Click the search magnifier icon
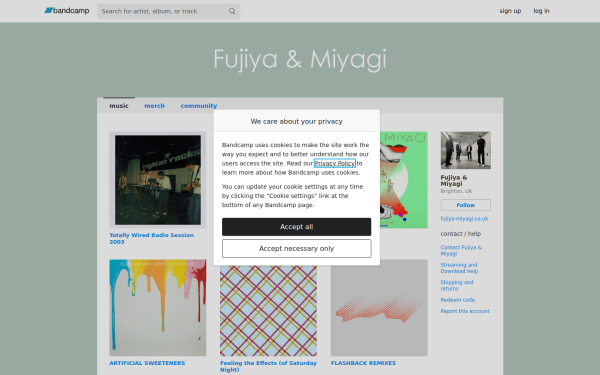Screen dimensions: 600x375 point(232,11)
